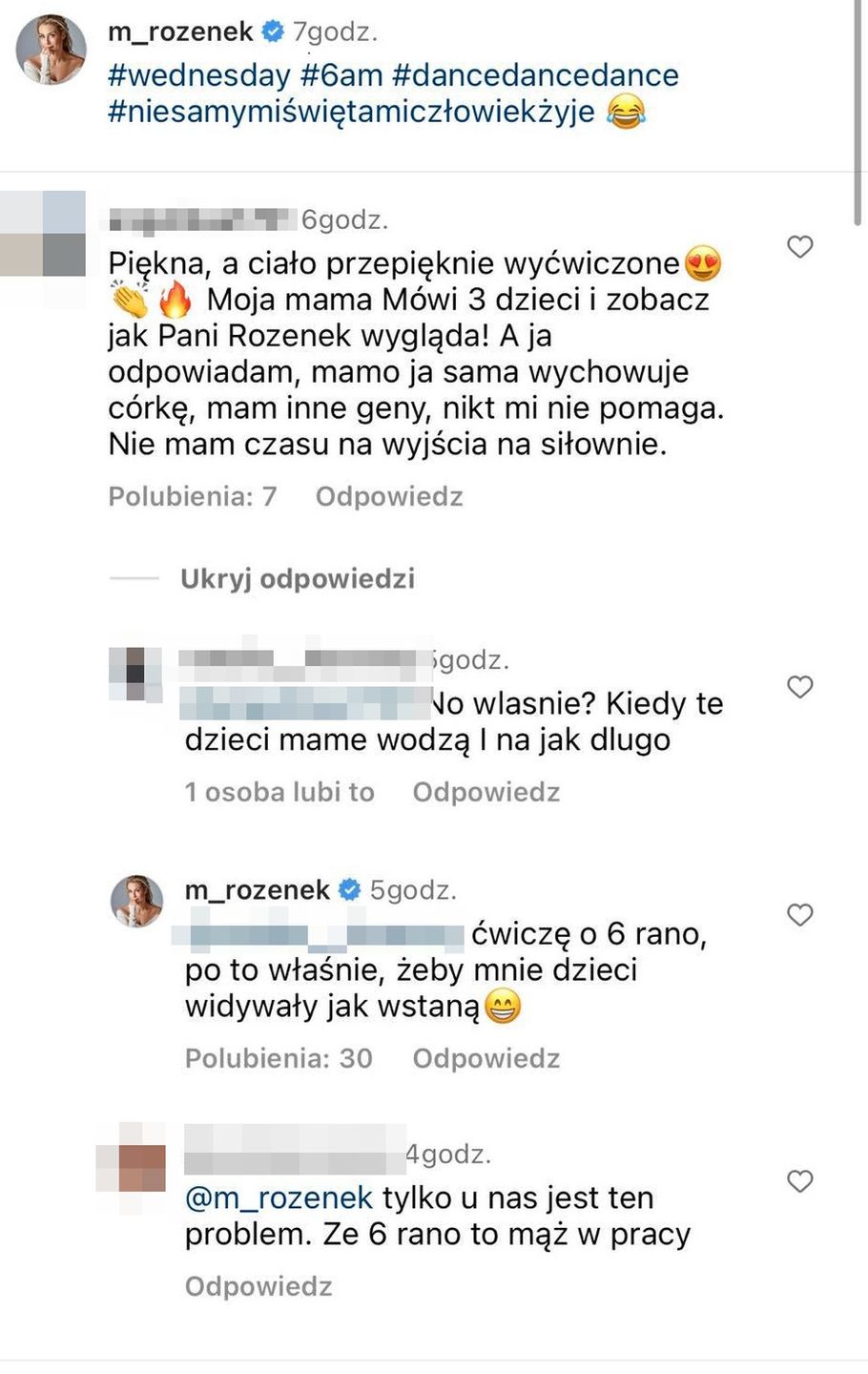This screenshot has width=868, height=1374.
Task: Reply to the "1 osoba lubi to" comment
Action: coord(486,793)
